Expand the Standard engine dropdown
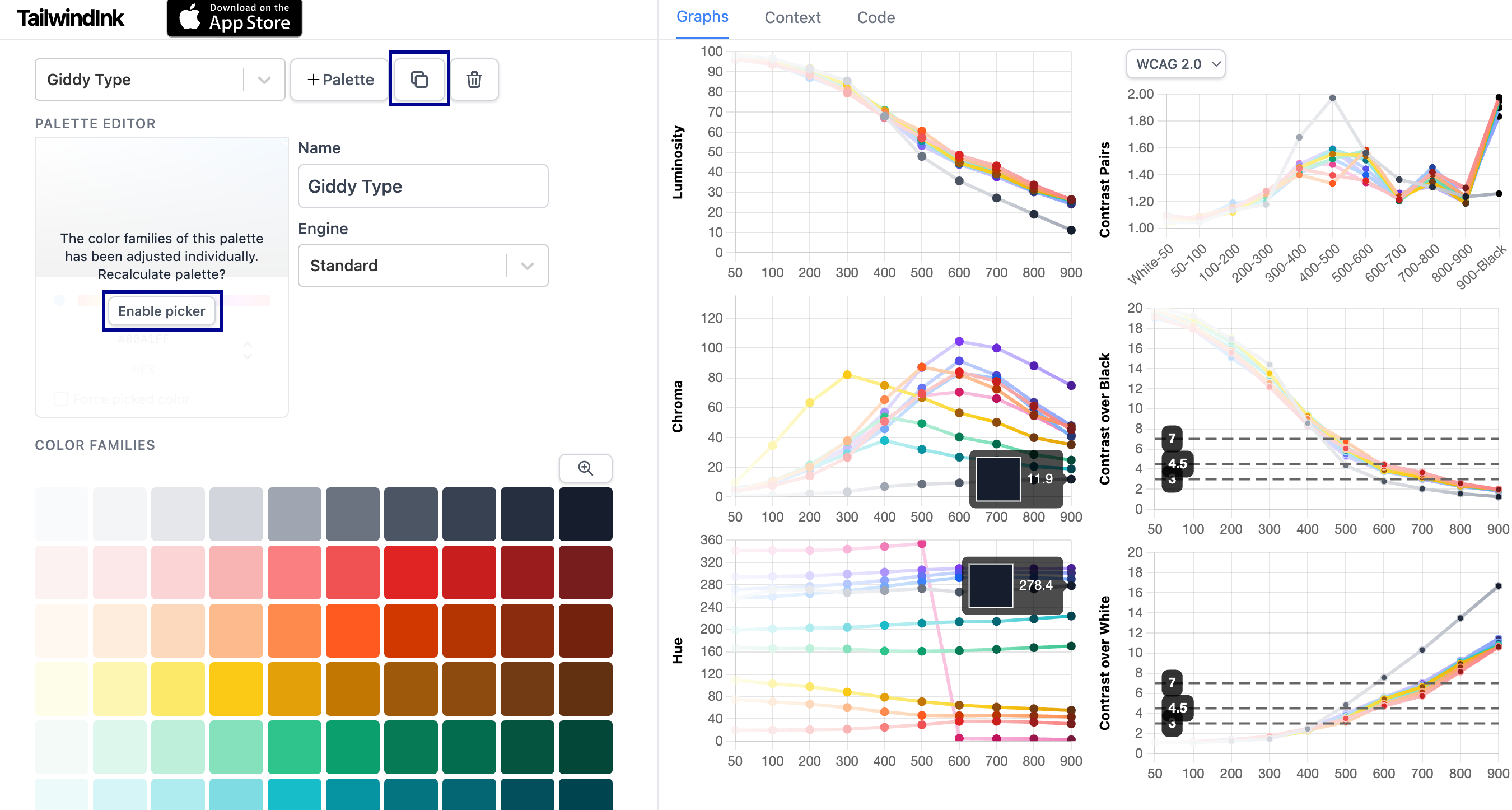This screenshot has width=1512, height=810. (x=423, y=266)
